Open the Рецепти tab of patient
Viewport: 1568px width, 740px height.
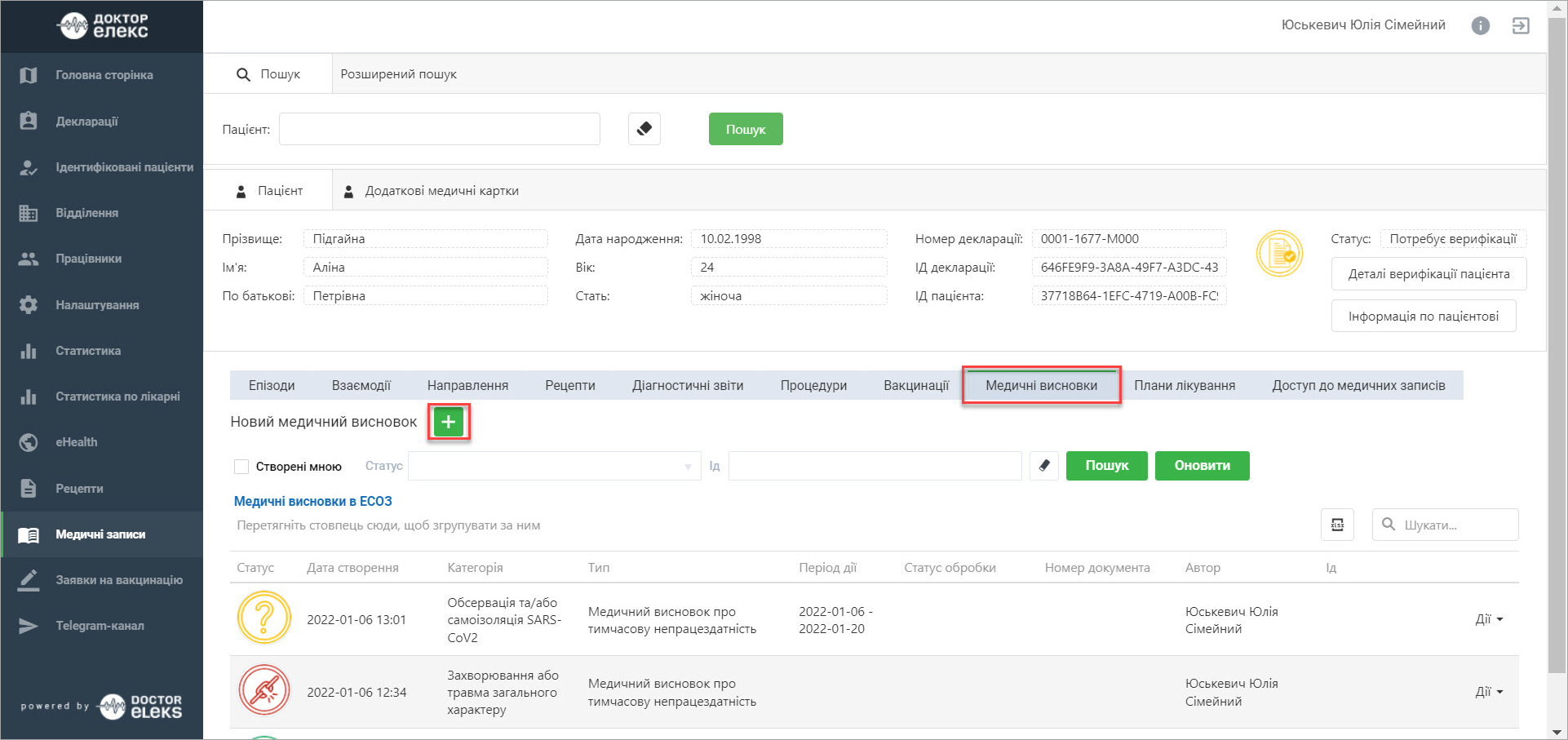pos(570,385)
